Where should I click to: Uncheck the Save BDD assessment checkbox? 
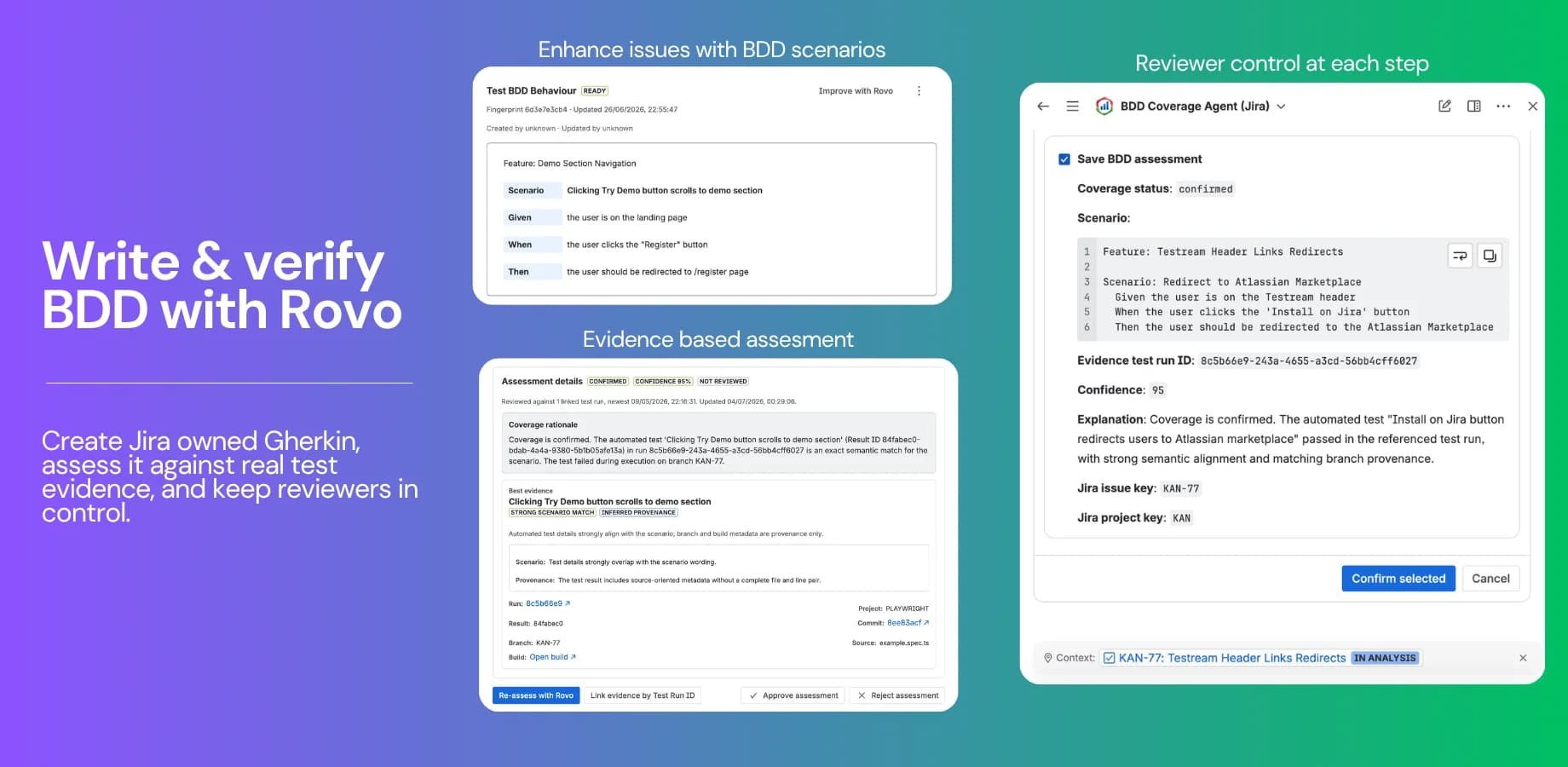tap(1064, 159)
